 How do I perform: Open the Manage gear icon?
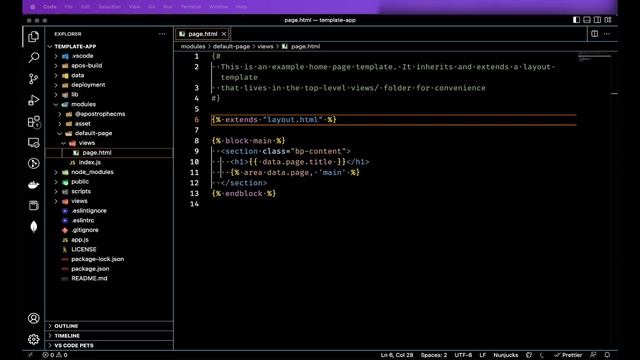tap(33, 339)
